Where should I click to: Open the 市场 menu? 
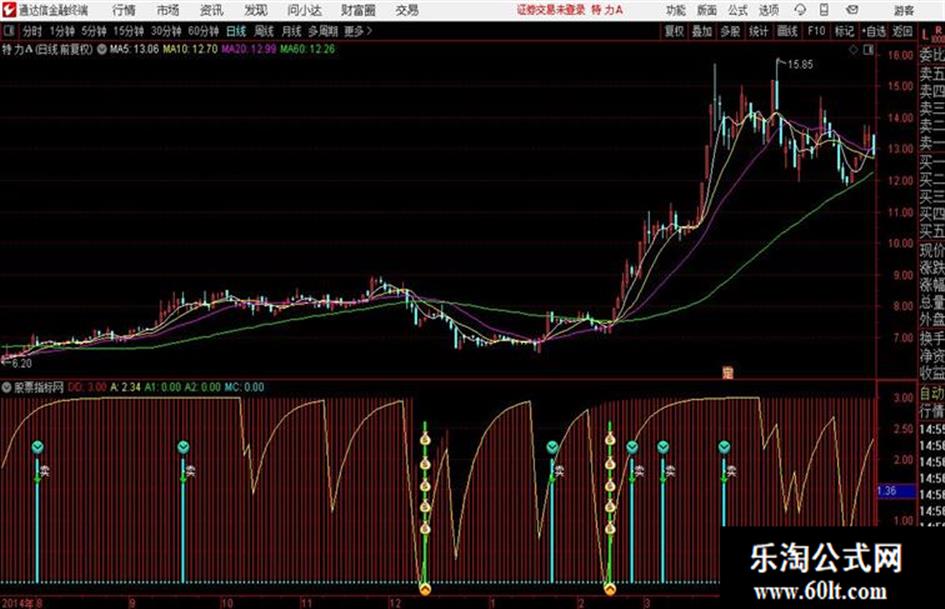tap(168, 10)
